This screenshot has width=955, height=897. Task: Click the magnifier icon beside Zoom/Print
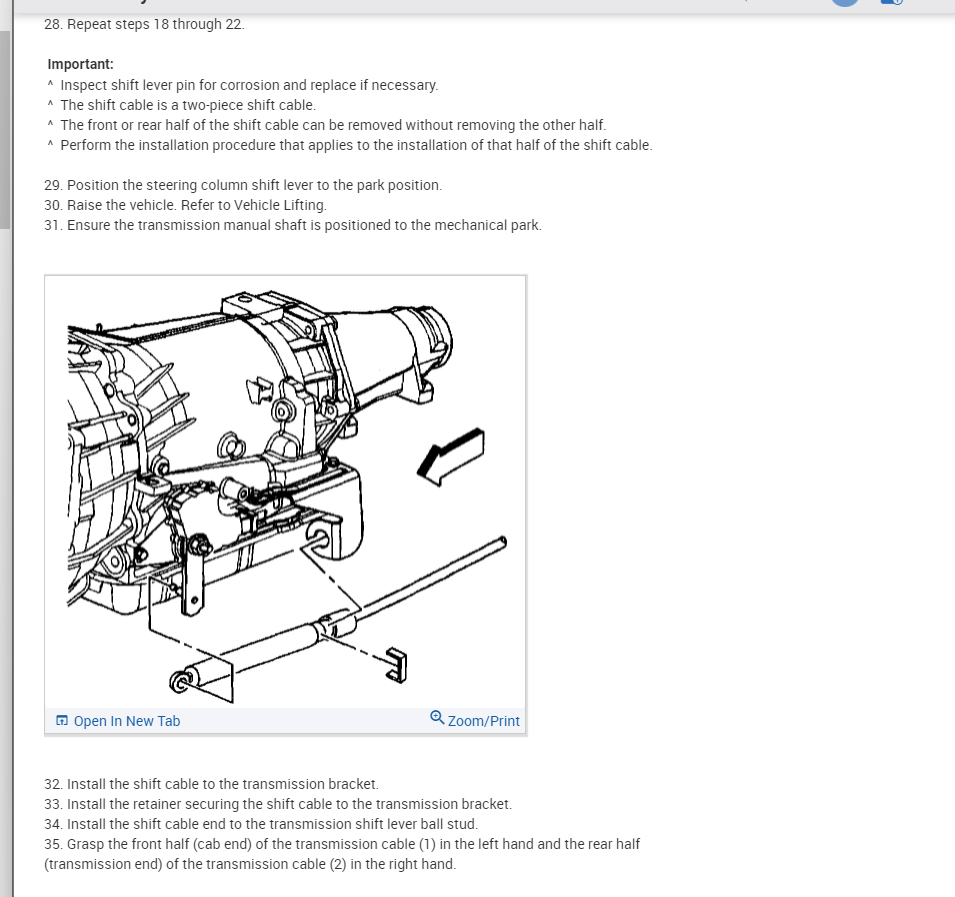437,718
